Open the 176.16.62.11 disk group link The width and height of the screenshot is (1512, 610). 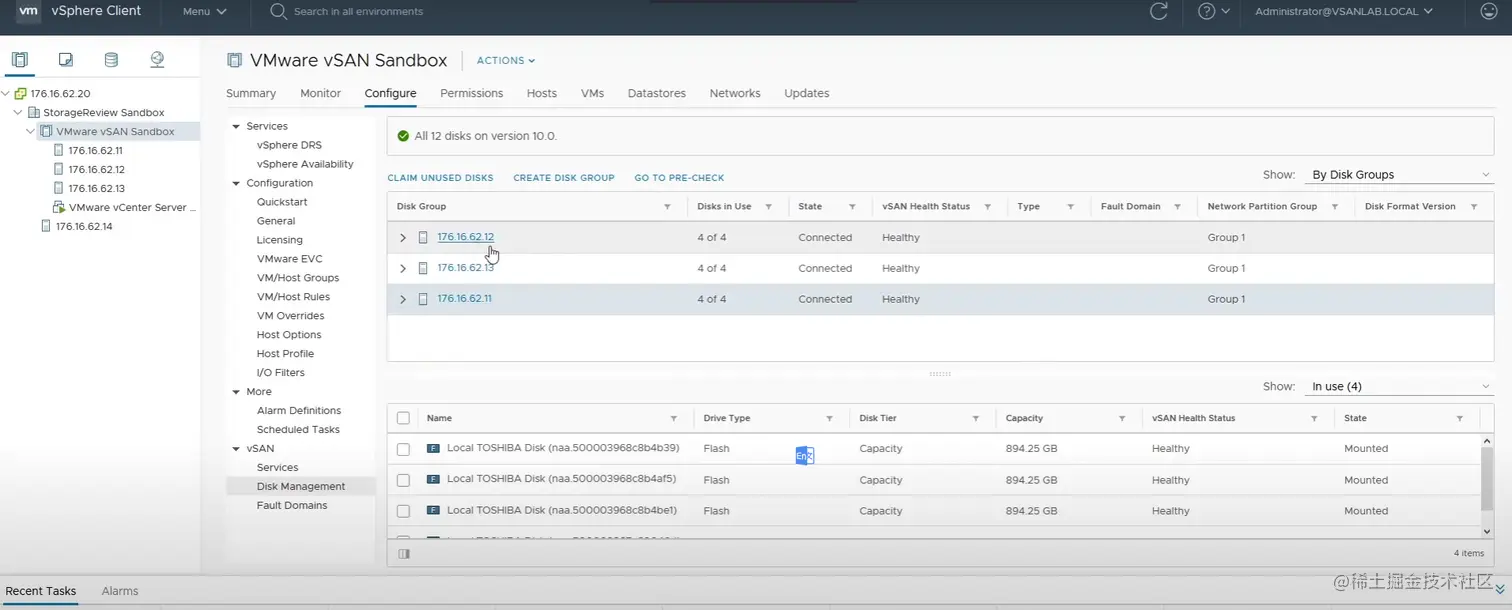pyautogui.click(x=465, y=298)
